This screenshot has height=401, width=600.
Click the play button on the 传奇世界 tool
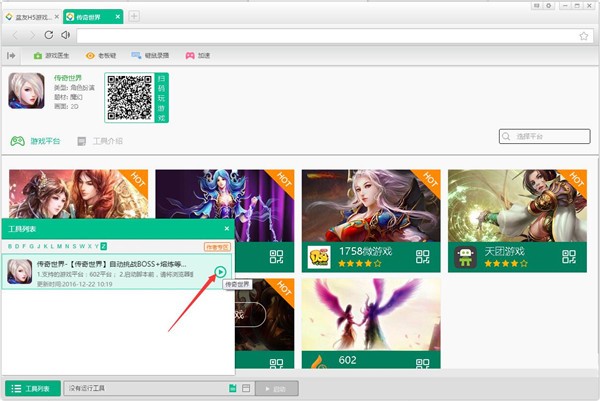(x=220, y=271)
